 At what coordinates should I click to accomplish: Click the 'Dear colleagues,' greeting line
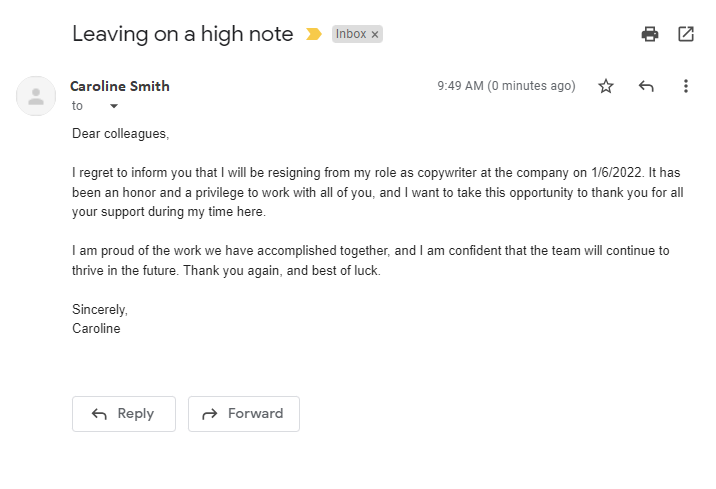[x=121, y=133]
